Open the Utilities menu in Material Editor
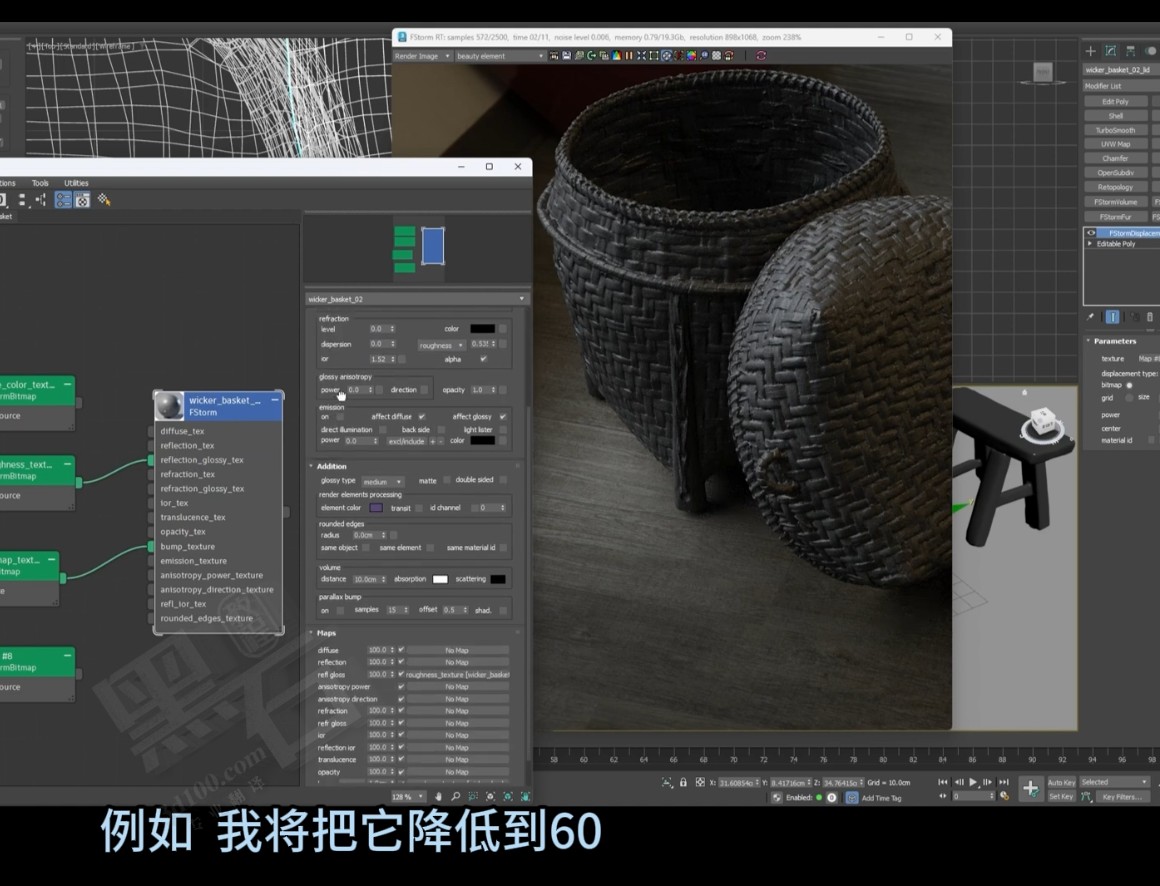The image size is (1160, 886). coord(76,183)
